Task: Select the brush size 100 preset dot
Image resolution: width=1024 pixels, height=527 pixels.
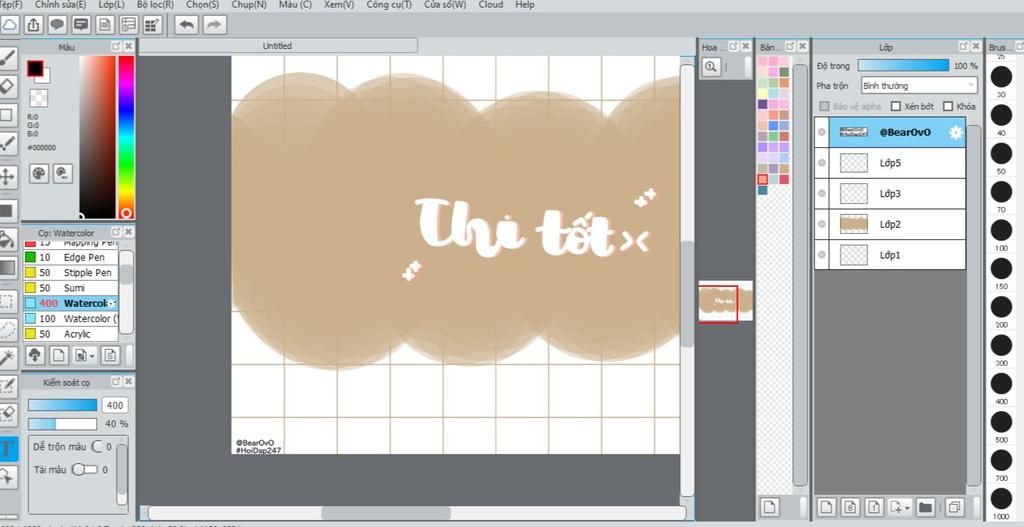Action: point(1001,230)
